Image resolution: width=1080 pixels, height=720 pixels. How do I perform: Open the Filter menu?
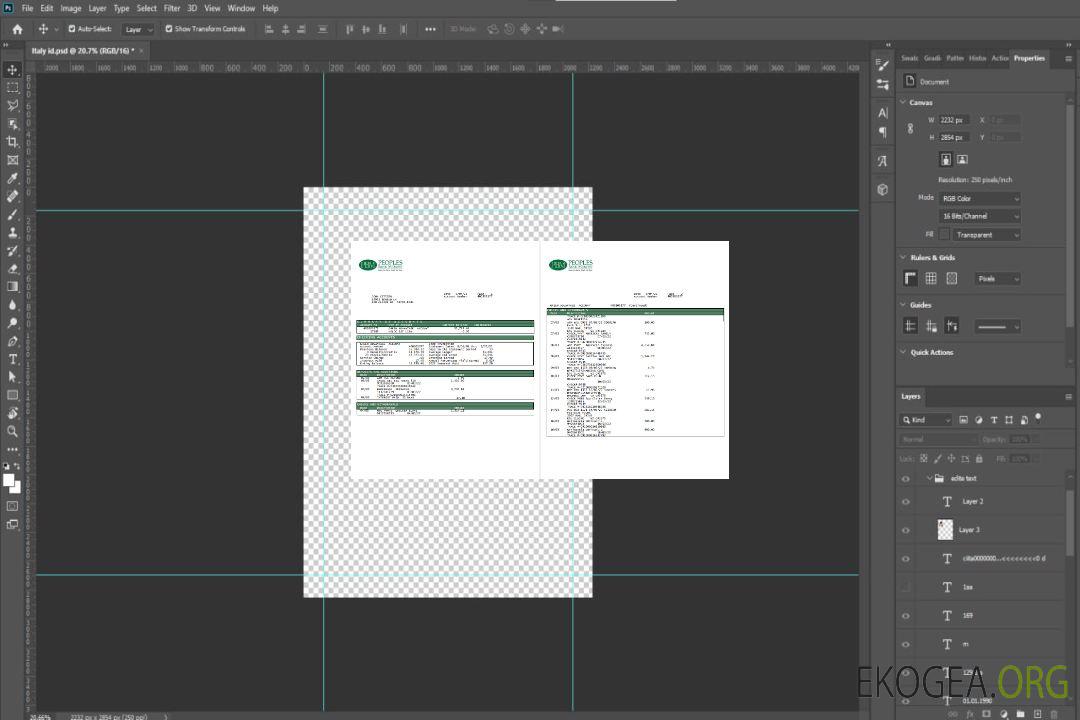coord(172,8)
